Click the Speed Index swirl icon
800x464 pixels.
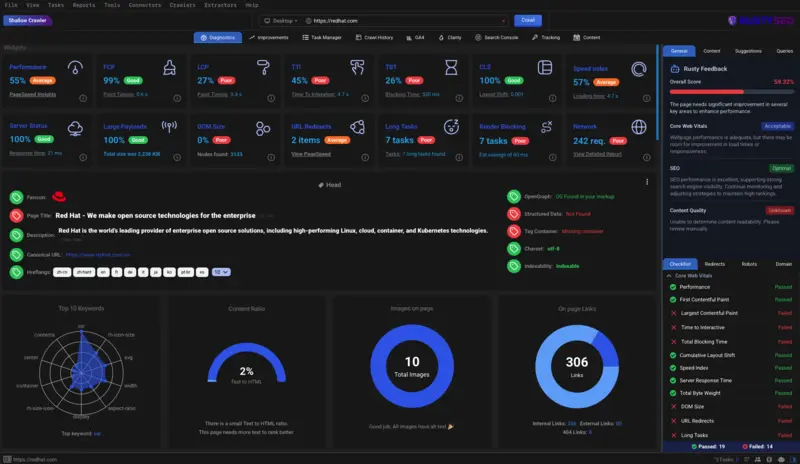coord(639,69)
